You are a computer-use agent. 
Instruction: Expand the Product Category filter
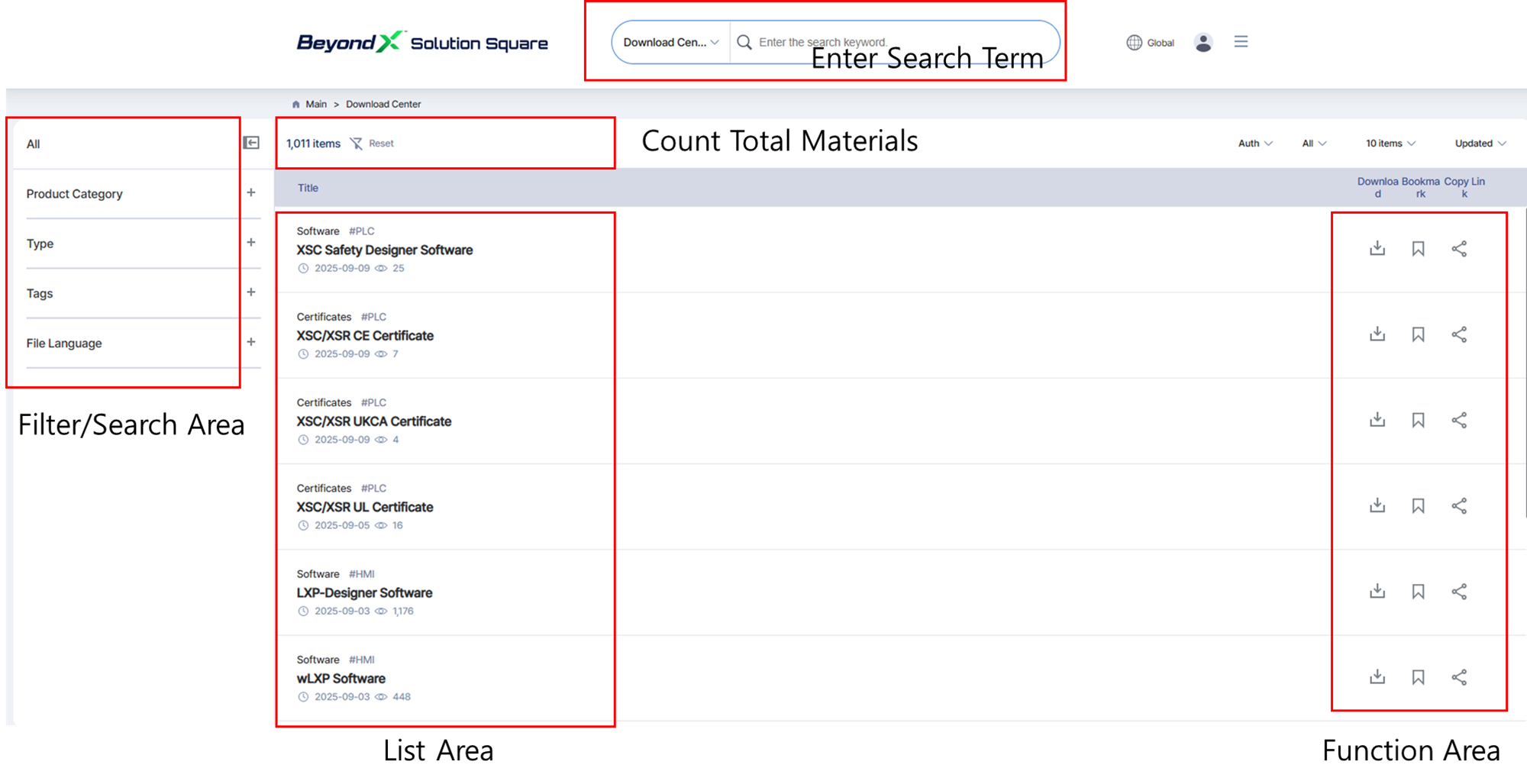[x=250, y=193]
